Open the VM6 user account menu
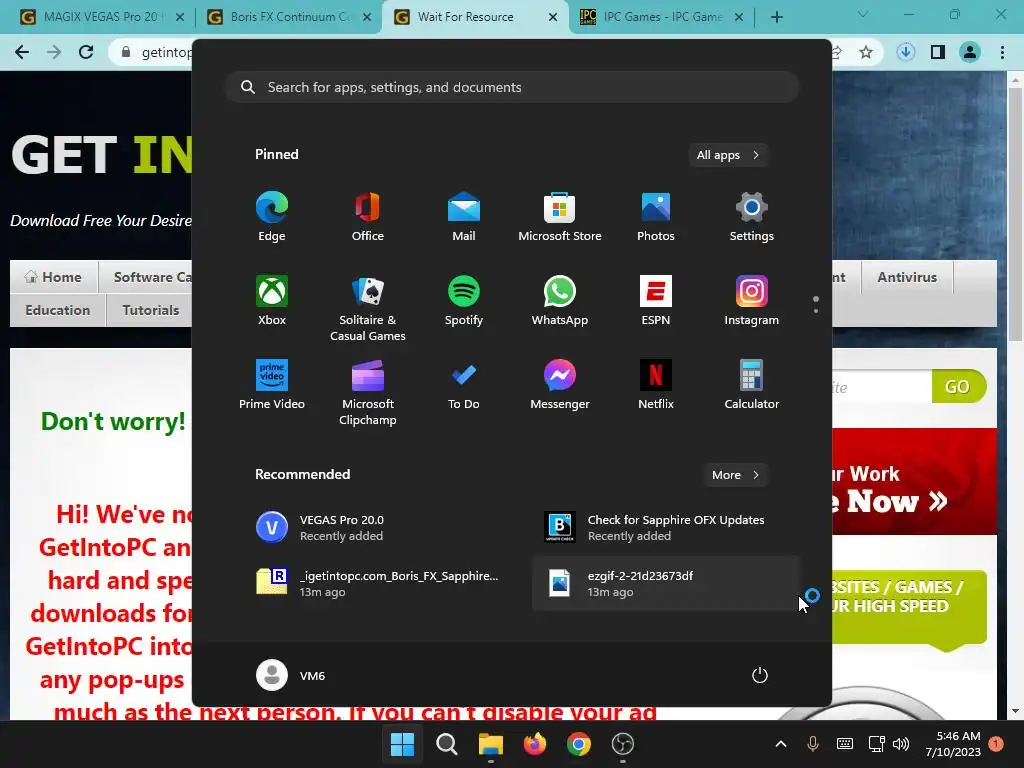 291,675
